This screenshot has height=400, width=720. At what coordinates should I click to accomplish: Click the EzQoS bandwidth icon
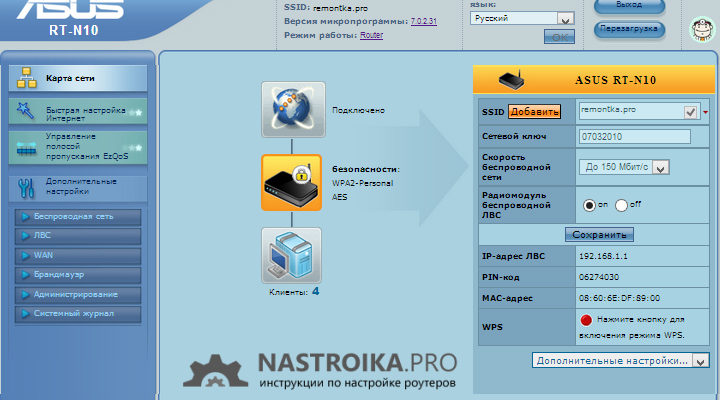(x=26, y=148)
